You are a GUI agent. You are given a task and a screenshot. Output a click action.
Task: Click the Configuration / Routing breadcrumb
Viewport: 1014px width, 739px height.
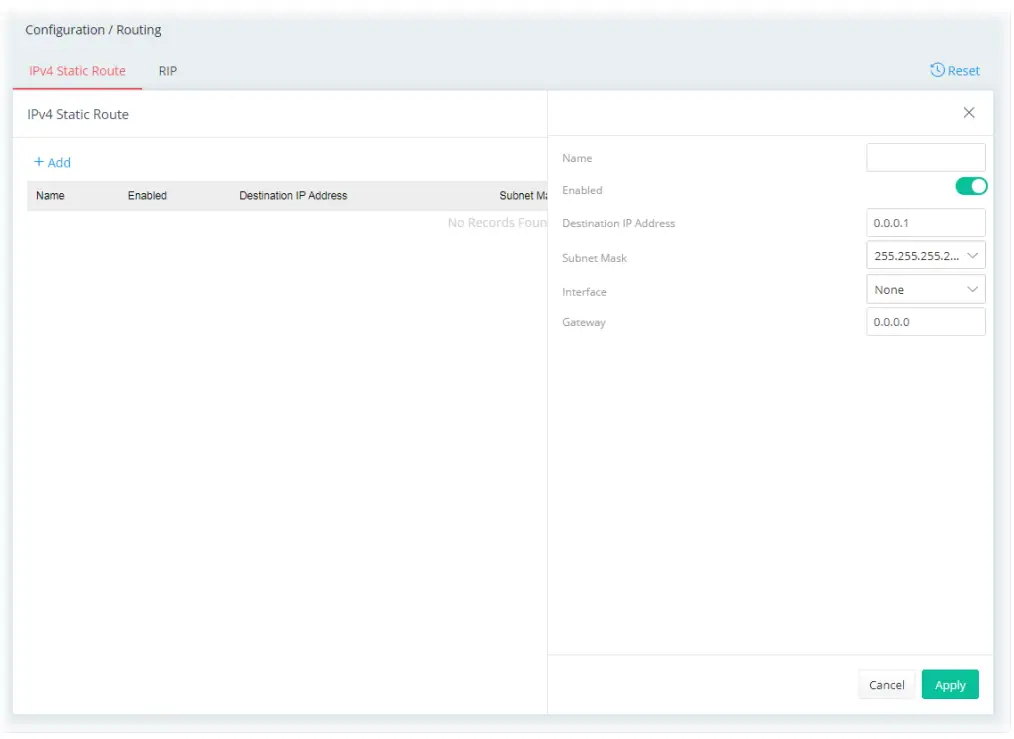click(x=93, y=30)
